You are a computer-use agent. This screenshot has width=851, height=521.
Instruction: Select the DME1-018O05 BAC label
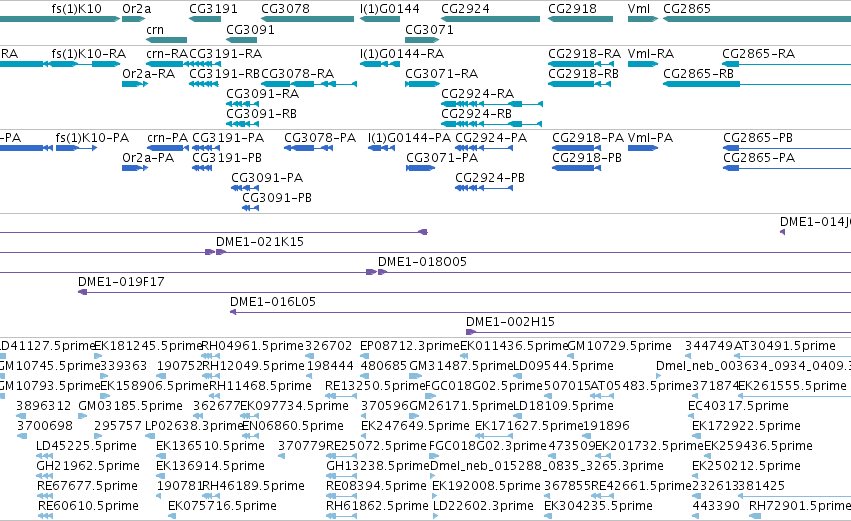pos(422,262)
